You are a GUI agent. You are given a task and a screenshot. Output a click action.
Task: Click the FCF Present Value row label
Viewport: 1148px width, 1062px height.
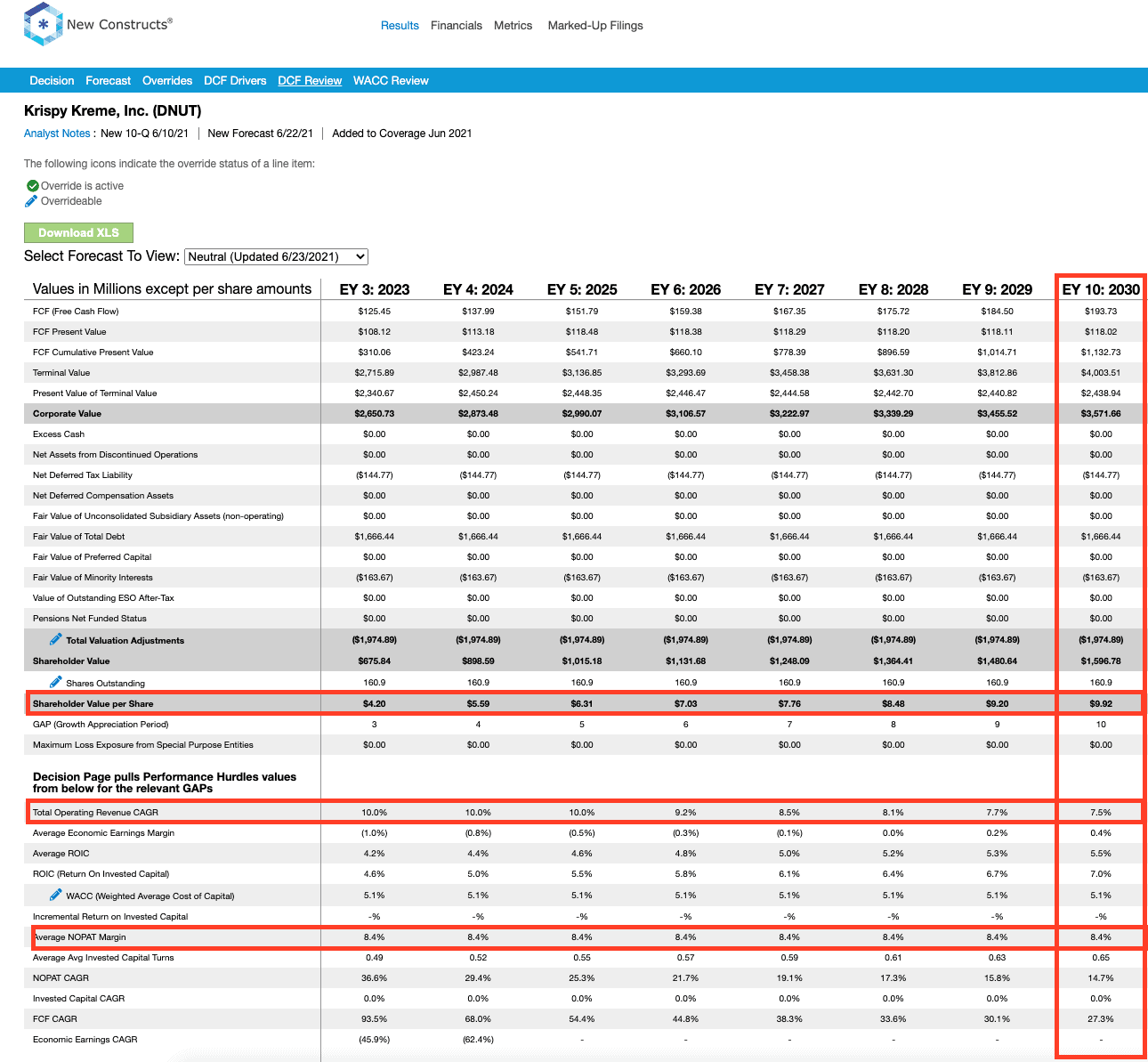69,332
